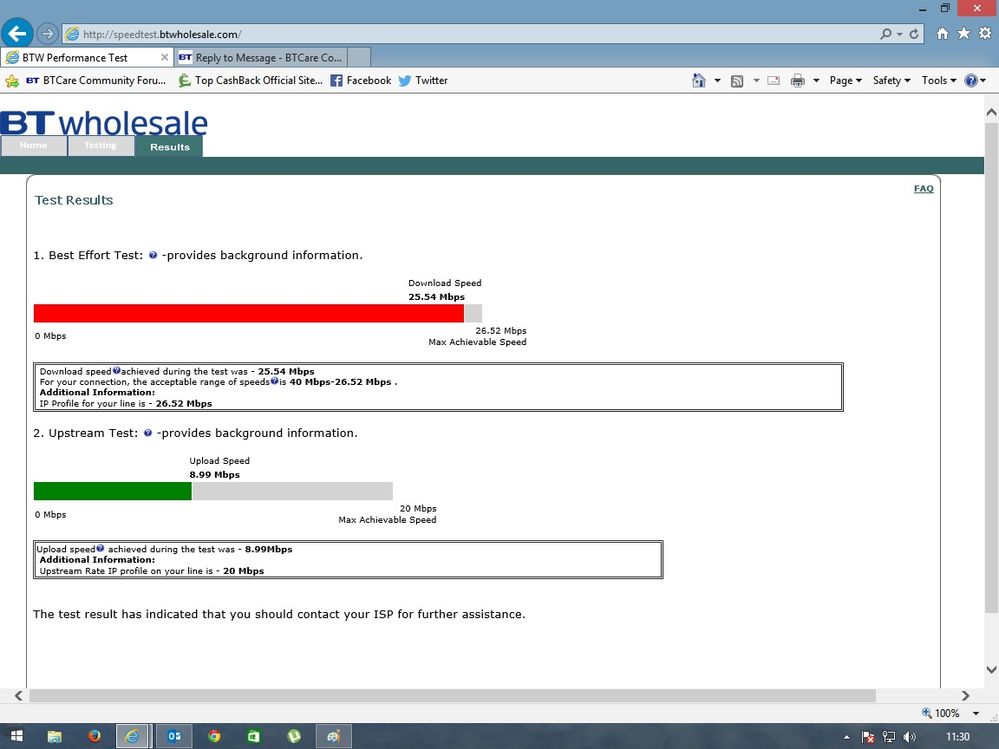999x749 pixels.
Task: Click the network tray icon
Action: [889, 737]
